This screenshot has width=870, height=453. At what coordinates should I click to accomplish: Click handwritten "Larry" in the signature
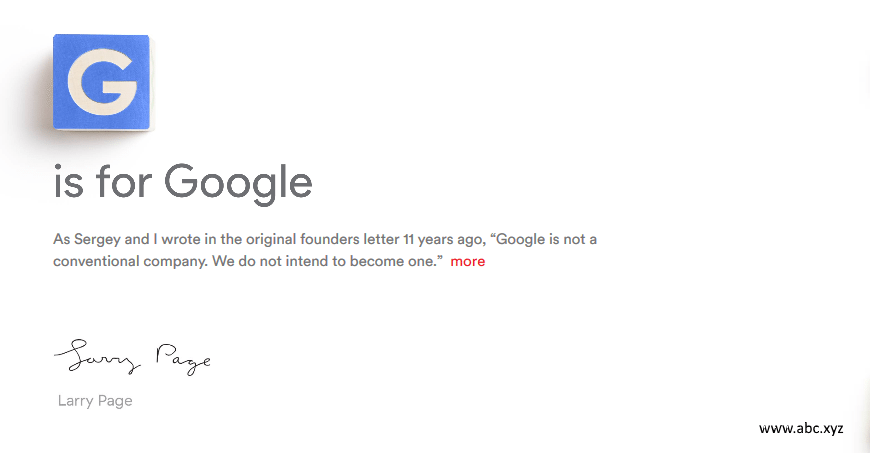(95, 355)
